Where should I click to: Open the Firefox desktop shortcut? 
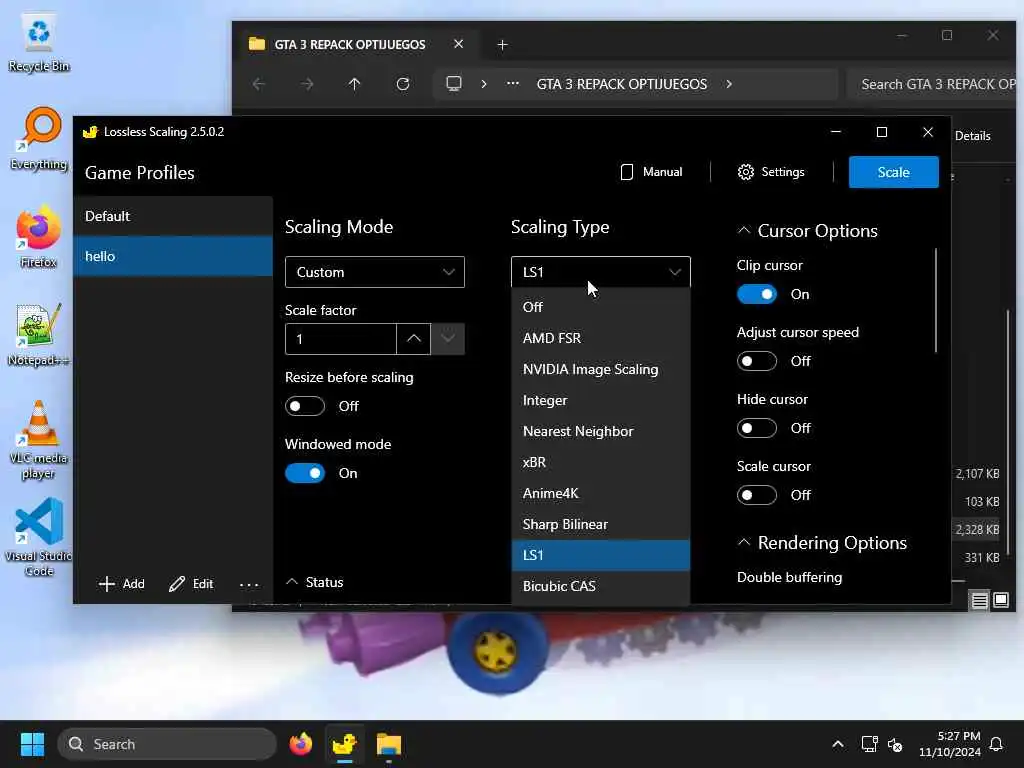click(39, 236)
